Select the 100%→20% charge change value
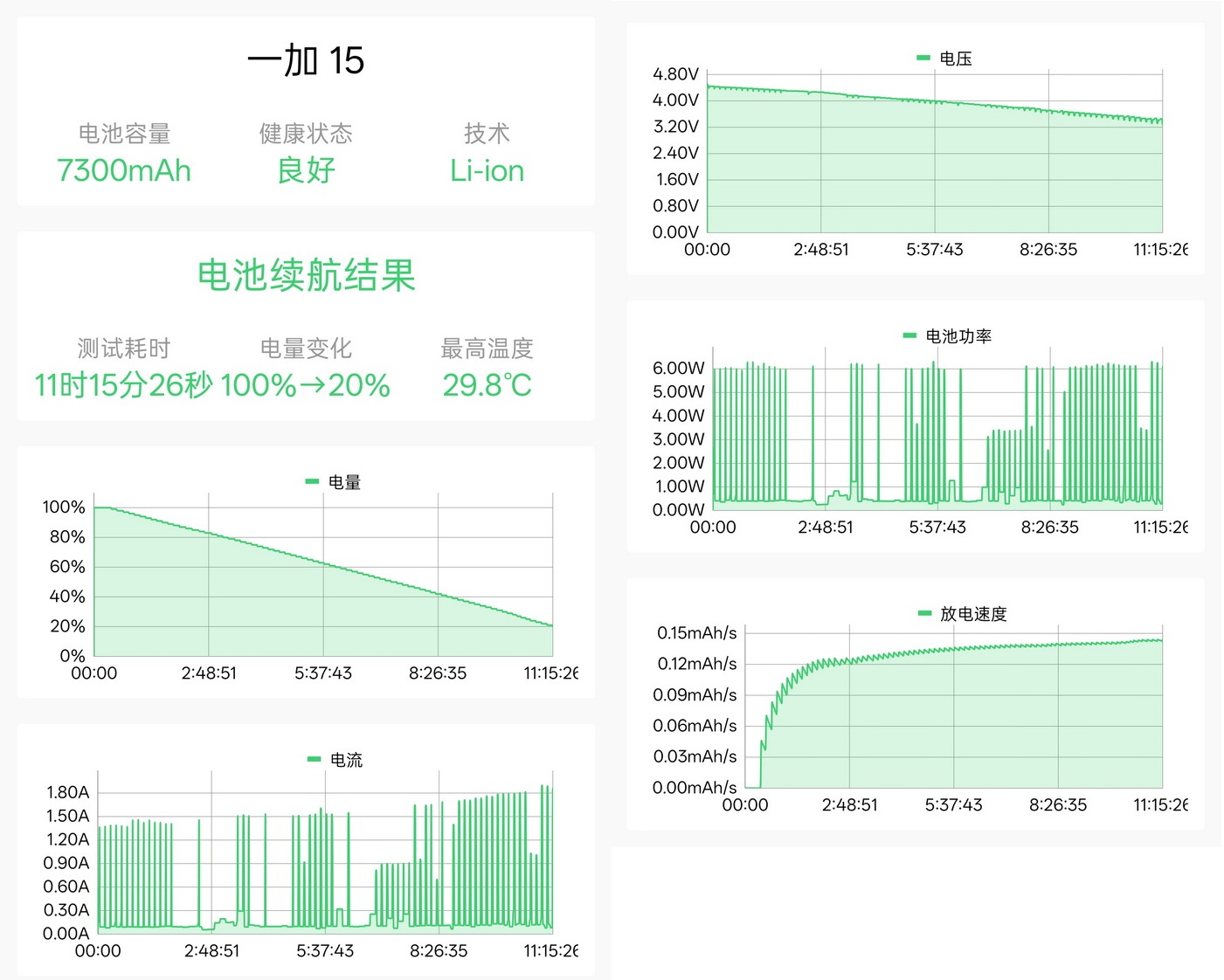This screenshot has height=980, width=1224. click(305, 385)
